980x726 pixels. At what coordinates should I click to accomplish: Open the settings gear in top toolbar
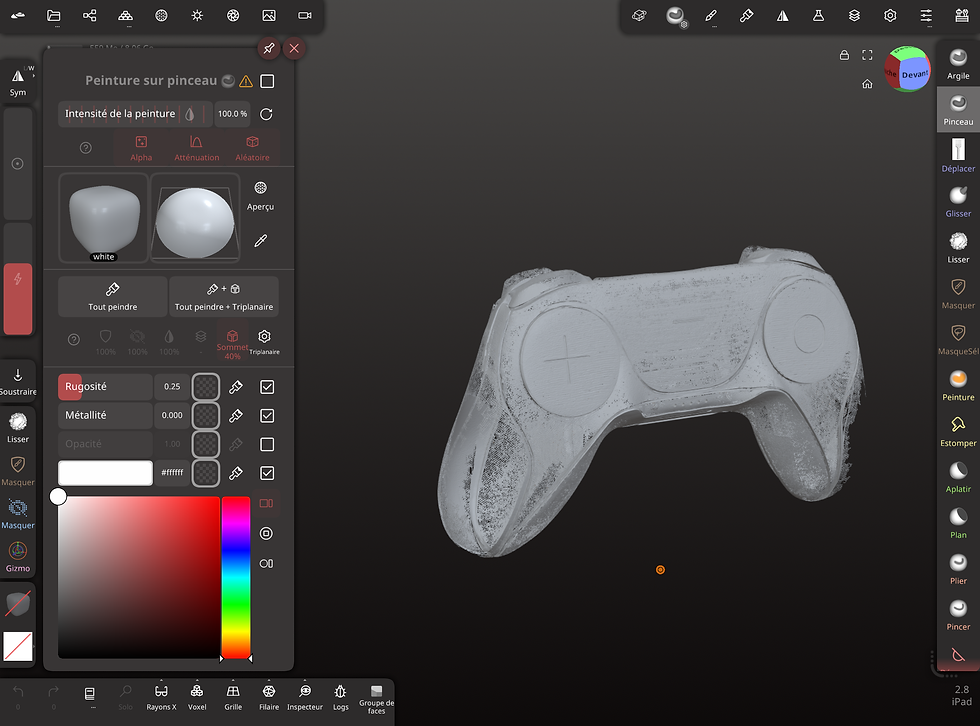[x=890, y=16]
